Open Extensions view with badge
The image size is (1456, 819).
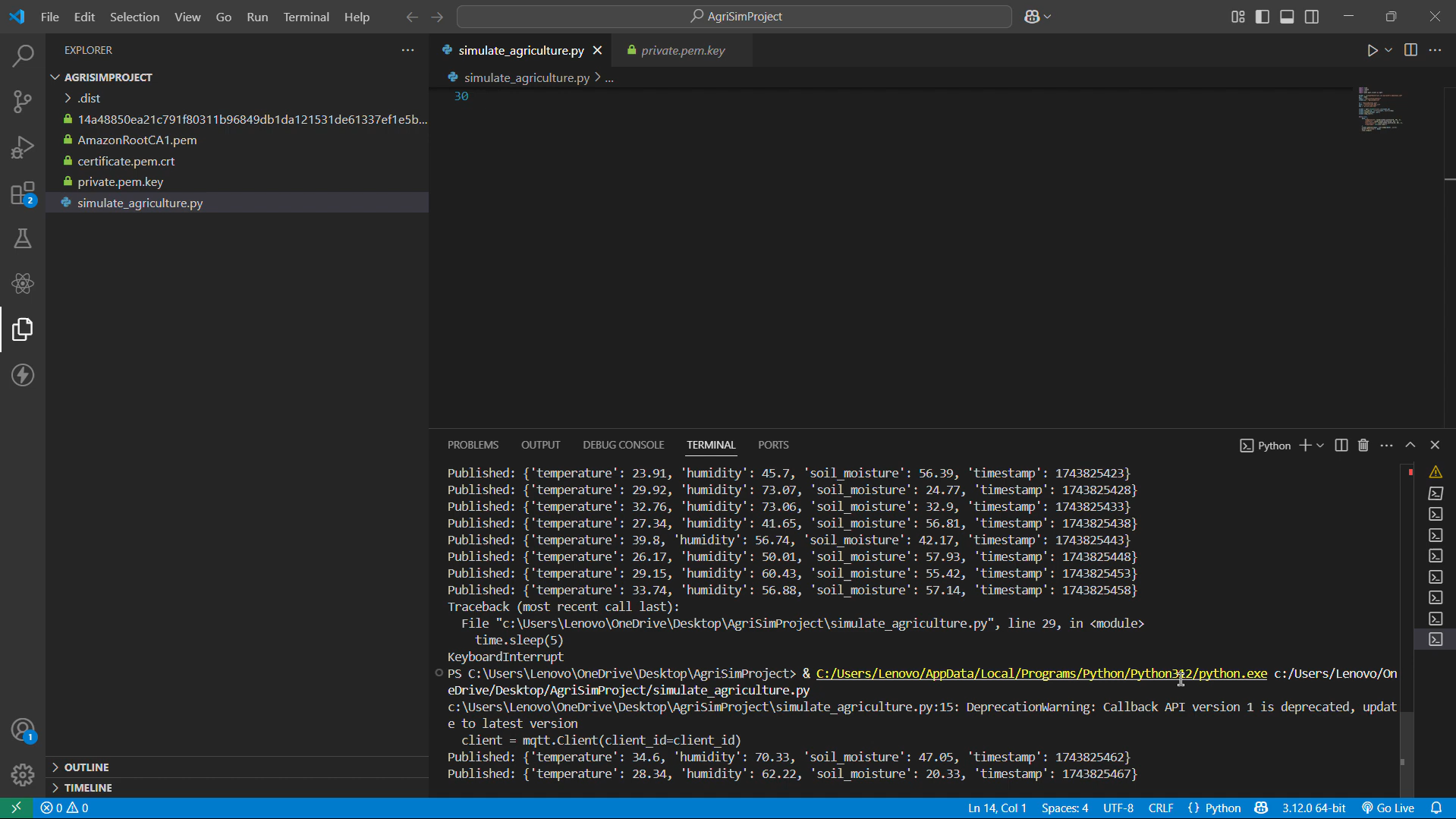pyautogui.click(x=23, y=193)
